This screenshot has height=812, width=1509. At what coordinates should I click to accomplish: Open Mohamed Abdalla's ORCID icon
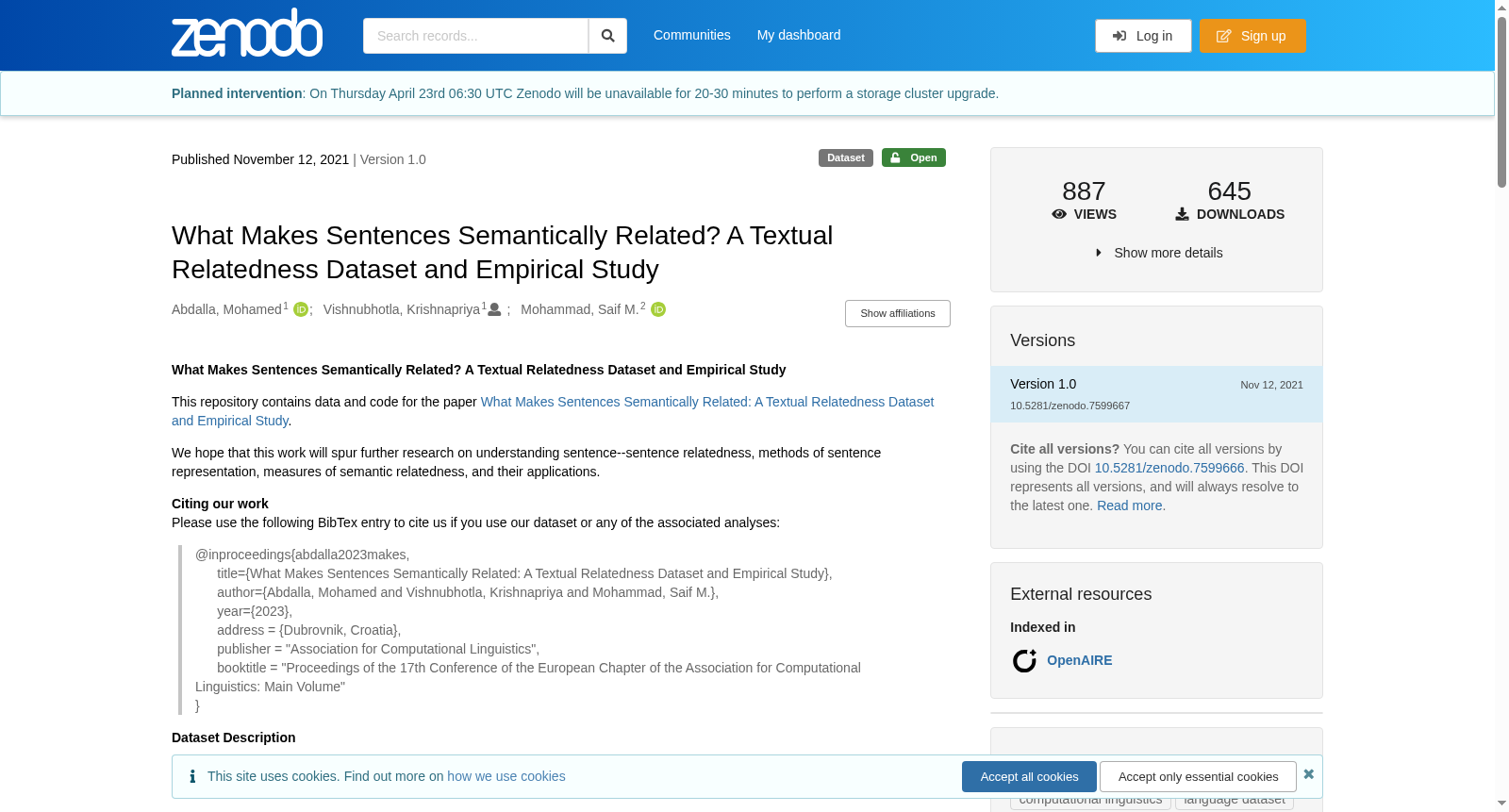(301, 309)
